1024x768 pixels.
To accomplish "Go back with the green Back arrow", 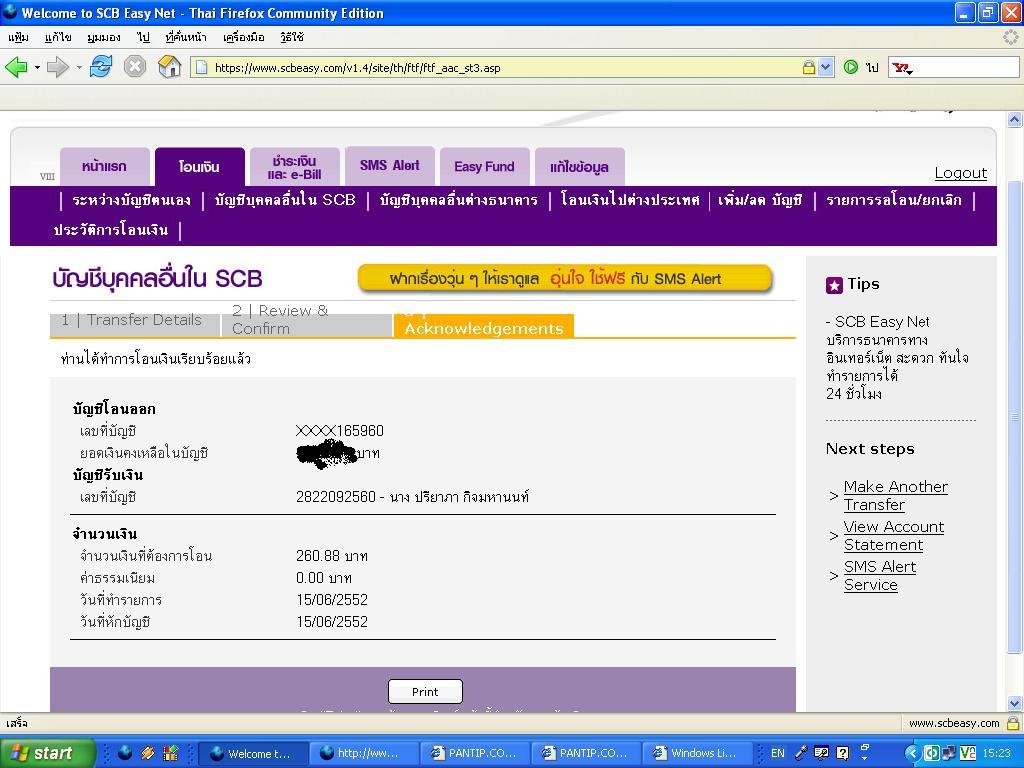I will [x=16, y=67].
